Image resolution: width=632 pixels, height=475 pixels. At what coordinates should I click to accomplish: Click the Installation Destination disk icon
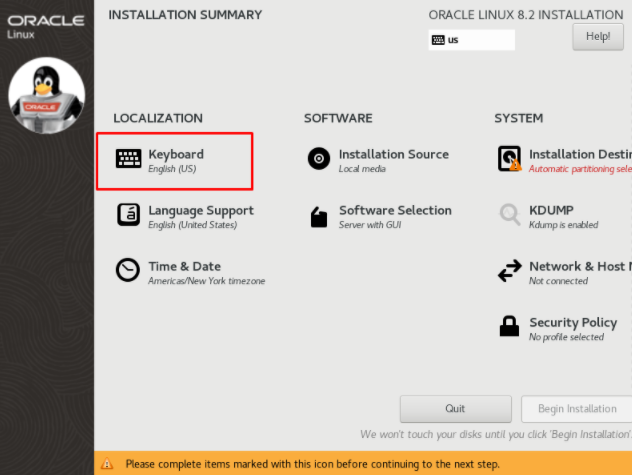[x=509, y=158]
